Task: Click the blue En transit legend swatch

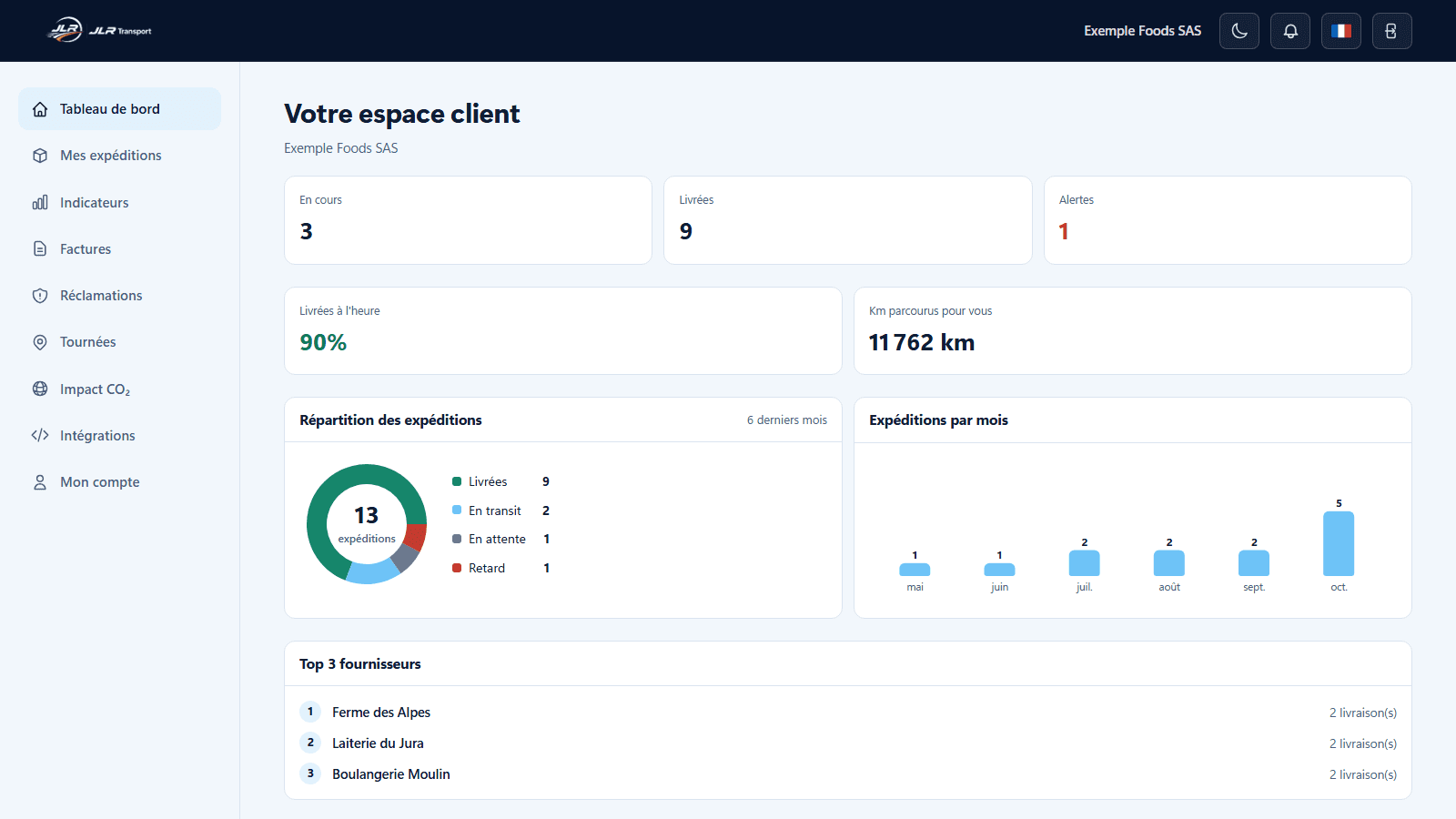Action: coord(457,511)
